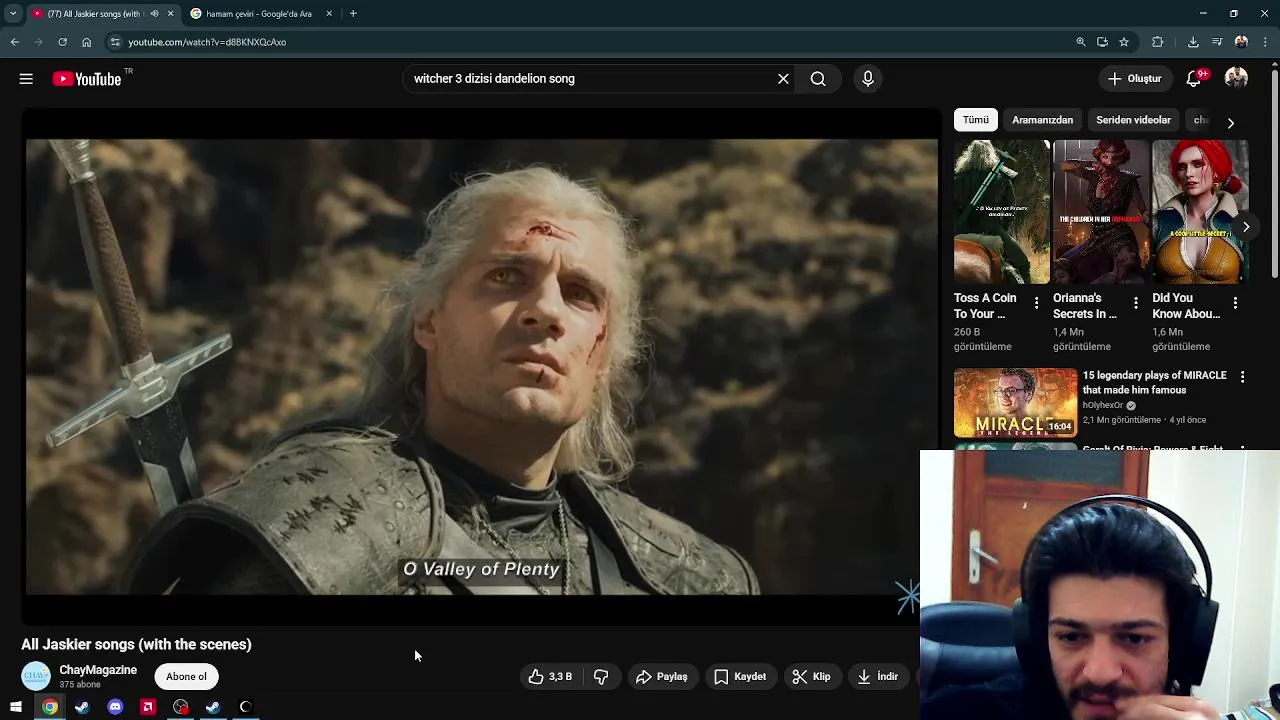The image size is (1280, 720).
Task: Open the YouTube account avatar menu
Action: coord(1237,79)
